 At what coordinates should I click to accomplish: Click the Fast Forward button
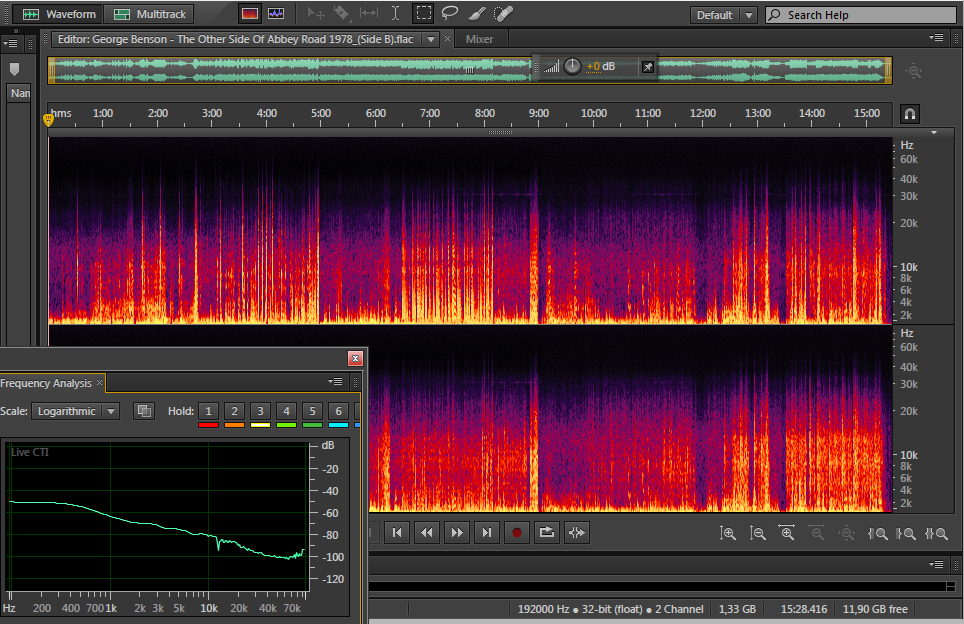(x=457, y=532)
